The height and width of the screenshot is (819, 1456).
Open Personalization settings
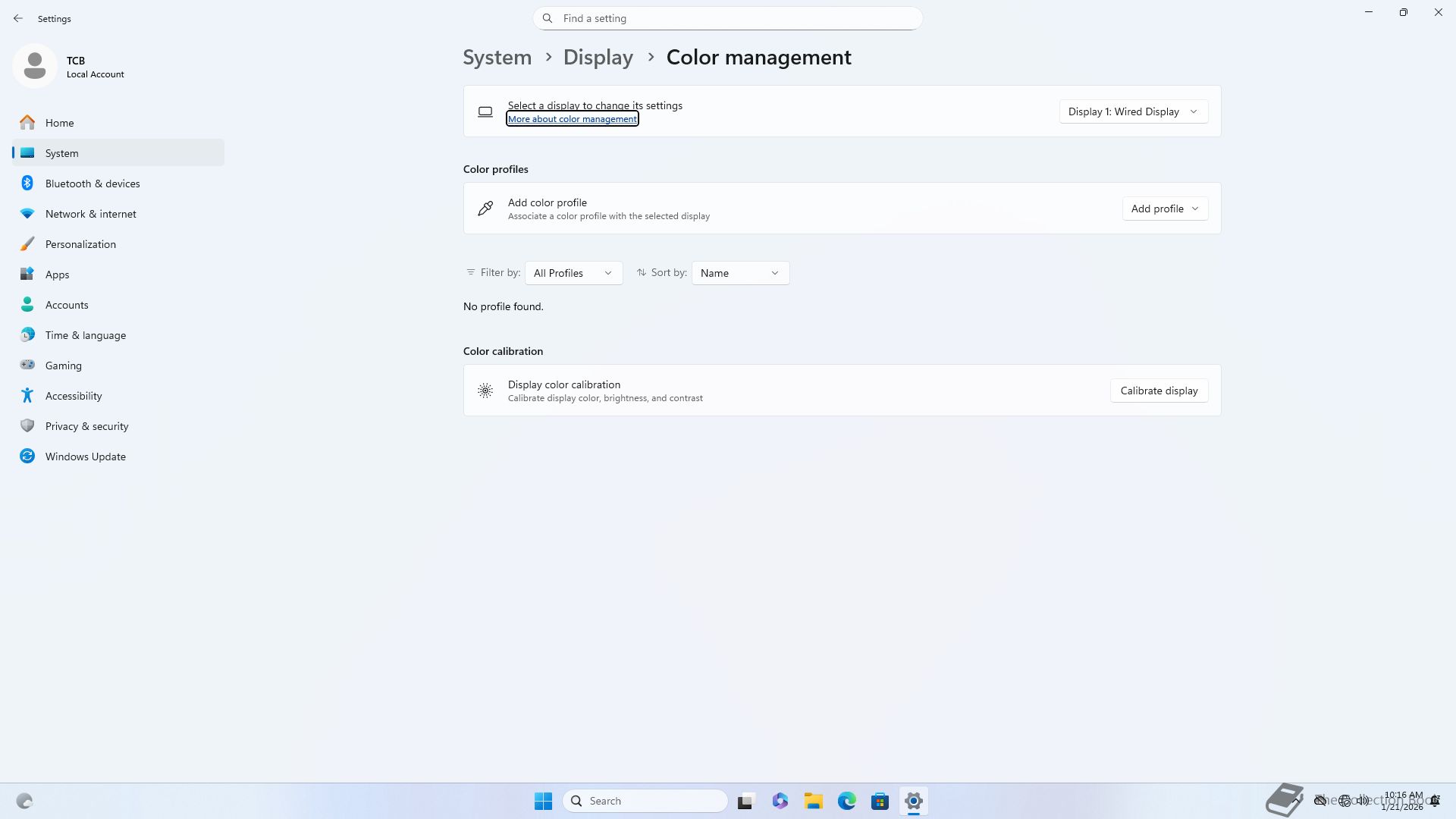80,244
